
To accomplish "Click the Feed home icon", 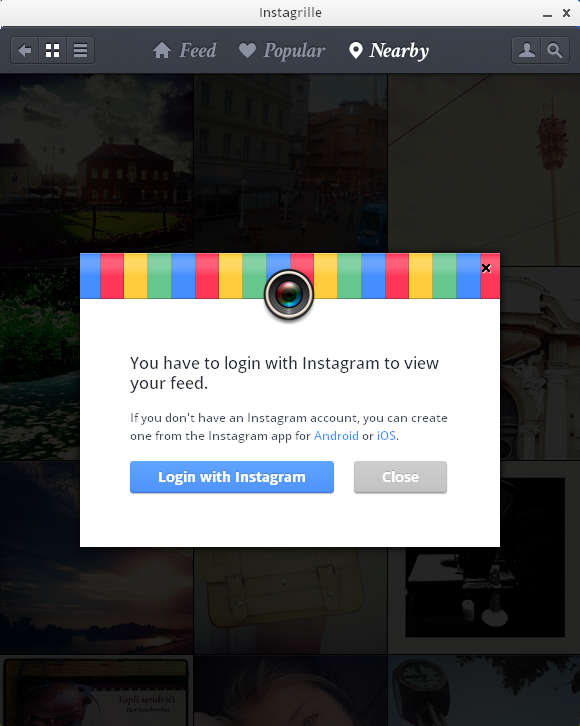I will point(162,50).
